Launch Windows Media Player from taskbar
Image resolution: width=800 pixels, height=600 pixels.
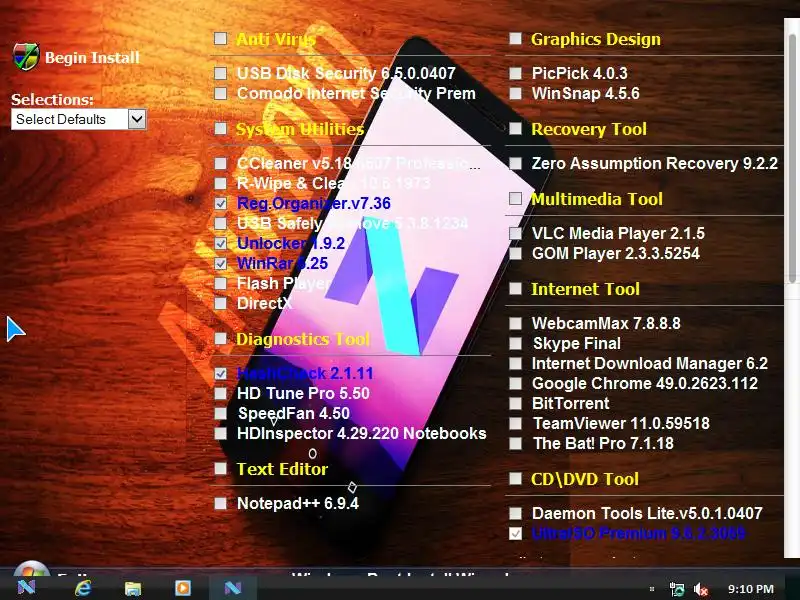click(183, 588)
